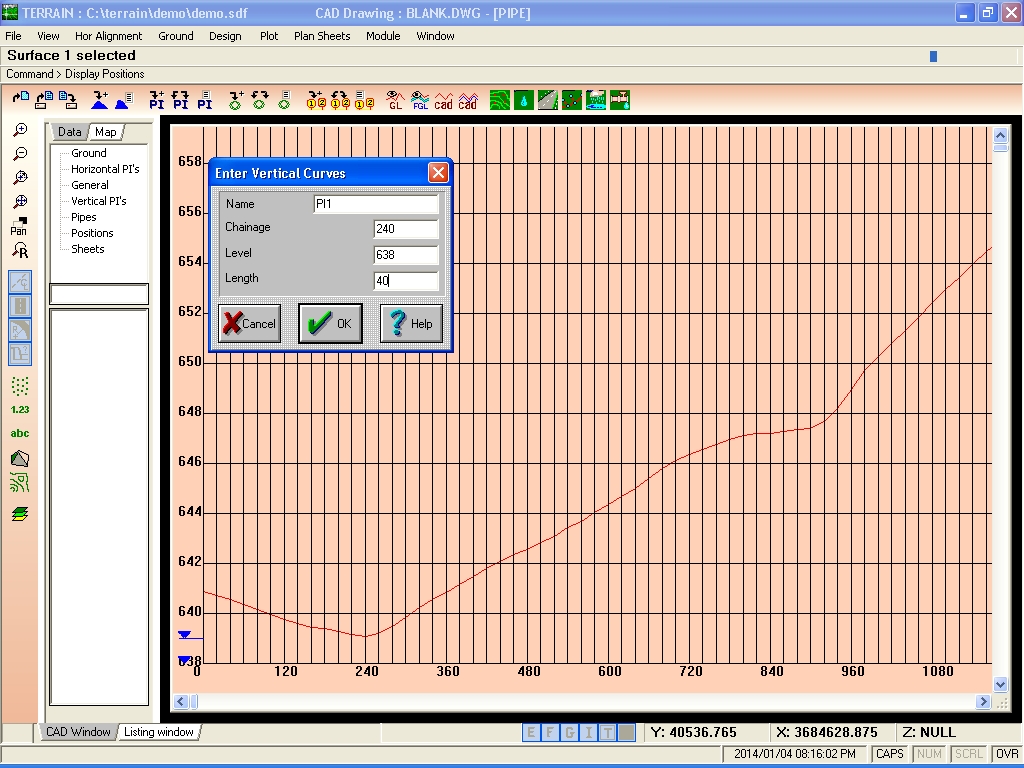Click the green layers stack icon
1024x768 pixels.
click(20, 514)
